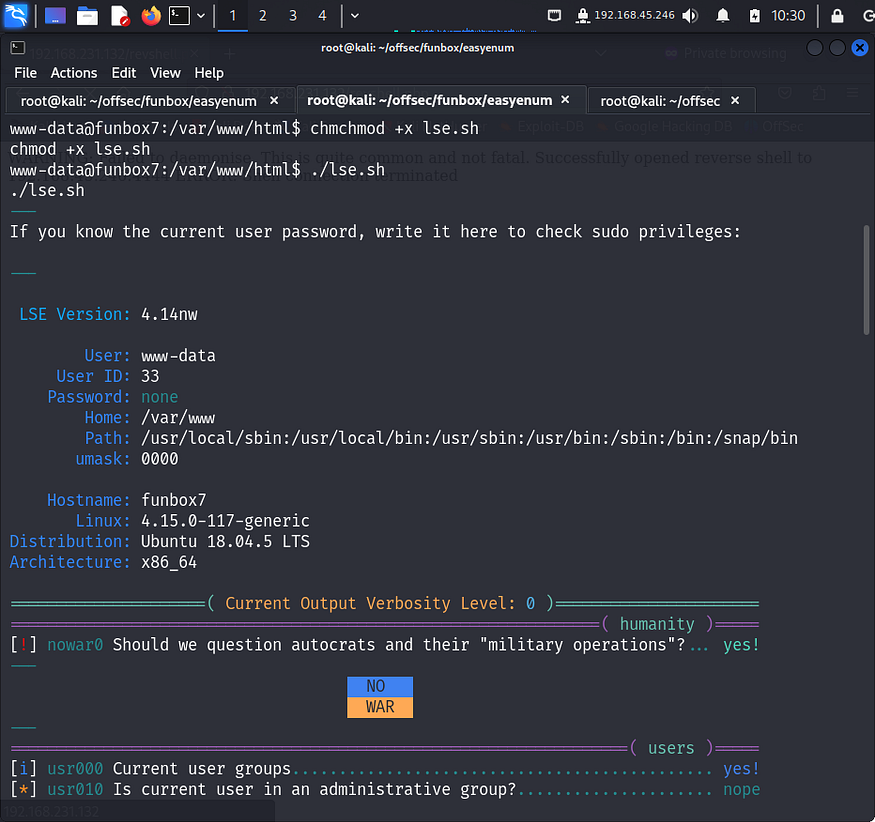Viewport: 875px width, 822px height.
Task: Click the Ubuntu 18.04.5 LTS text
Action: 225,542
